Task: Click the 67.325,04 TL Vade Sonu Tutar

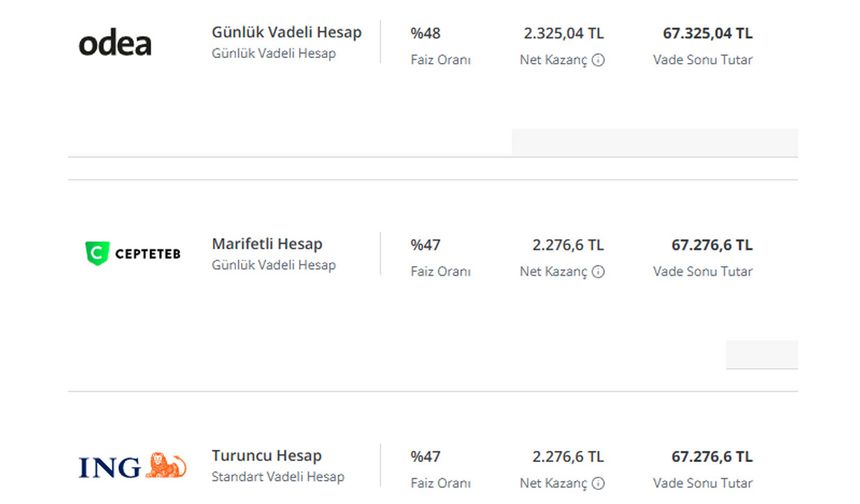Action: (708, 33)
